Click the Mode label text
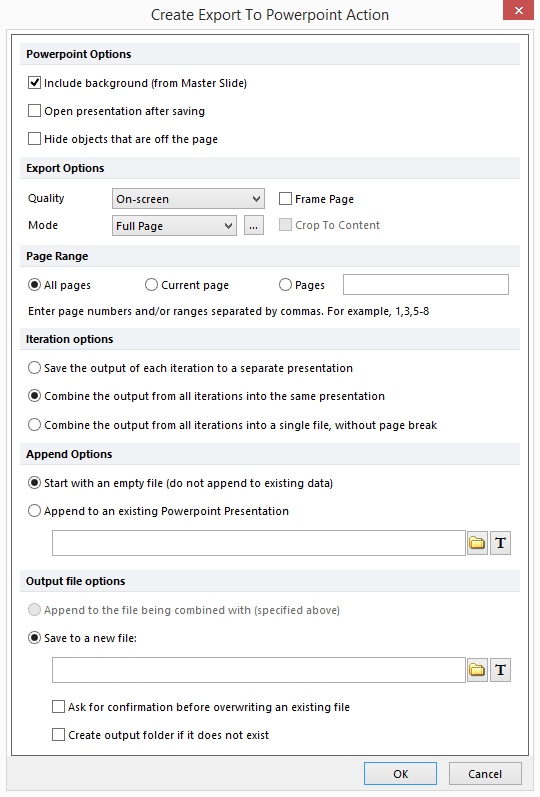 click(43, 225)
